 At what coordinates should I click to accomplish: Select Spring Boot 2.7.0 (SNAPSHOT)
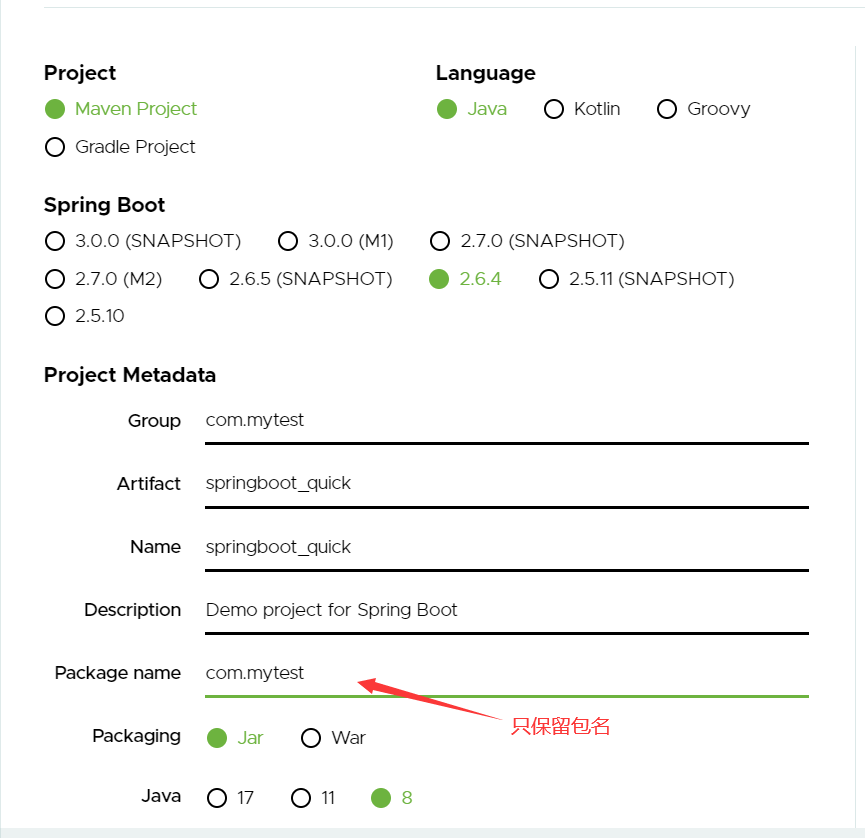point(440,241)
